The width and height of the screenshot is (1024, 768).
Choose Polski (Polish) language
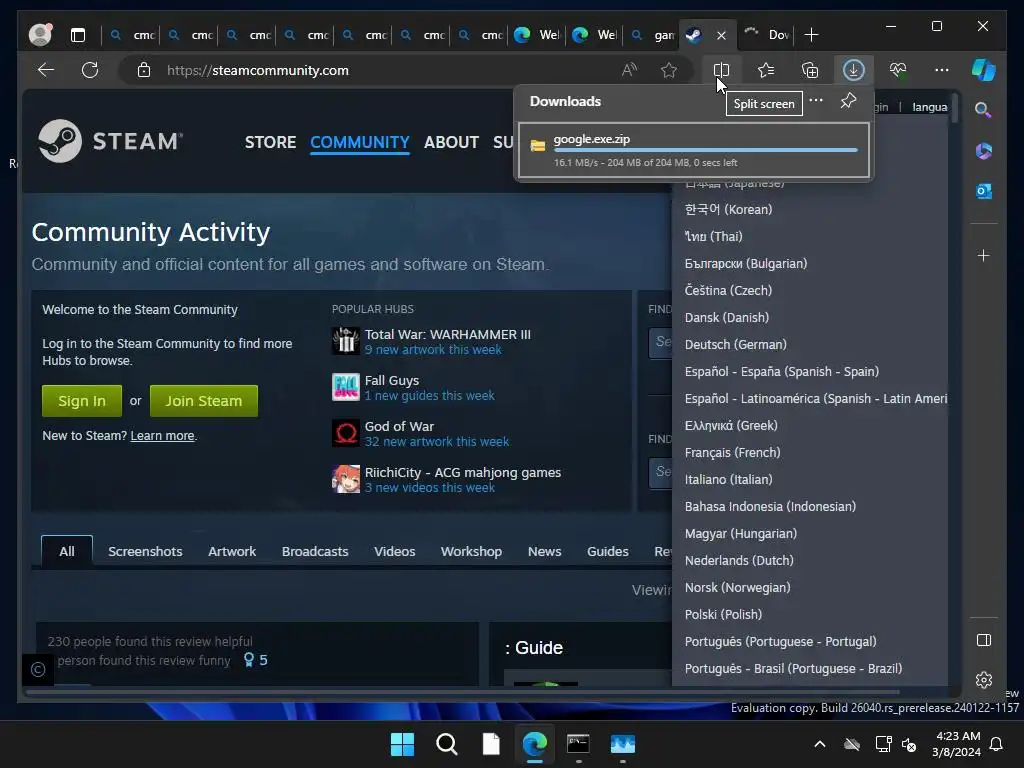click(723, 615)
